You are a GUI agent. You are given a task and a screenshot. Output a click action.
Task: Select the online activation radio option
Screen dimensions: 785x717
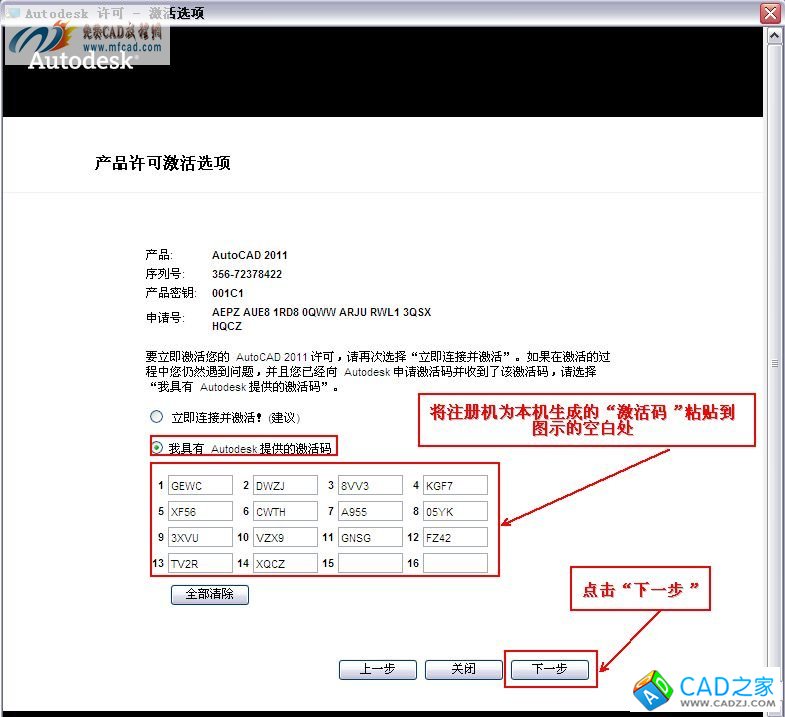[155, 417]
